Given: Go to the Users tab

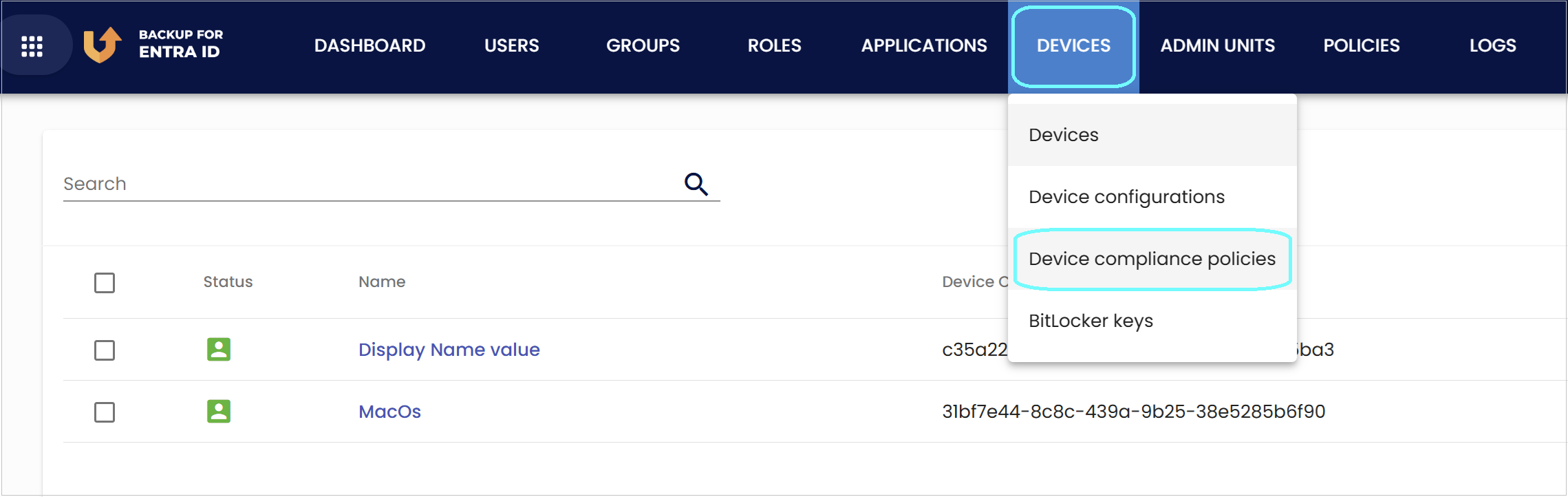Looking at the screenshot, I should point(512,45).
